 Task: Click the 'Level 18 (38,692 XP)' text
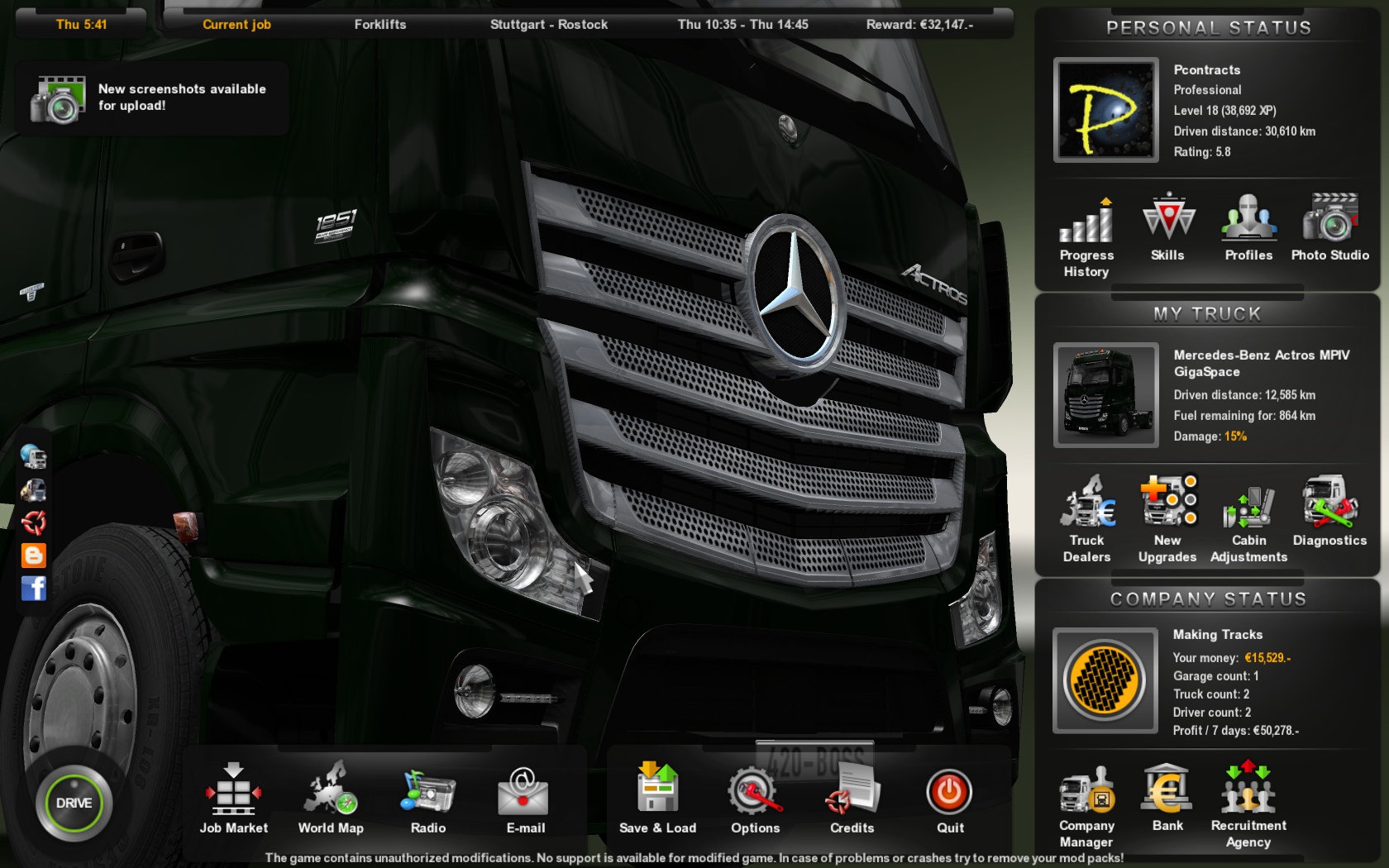1224,111
